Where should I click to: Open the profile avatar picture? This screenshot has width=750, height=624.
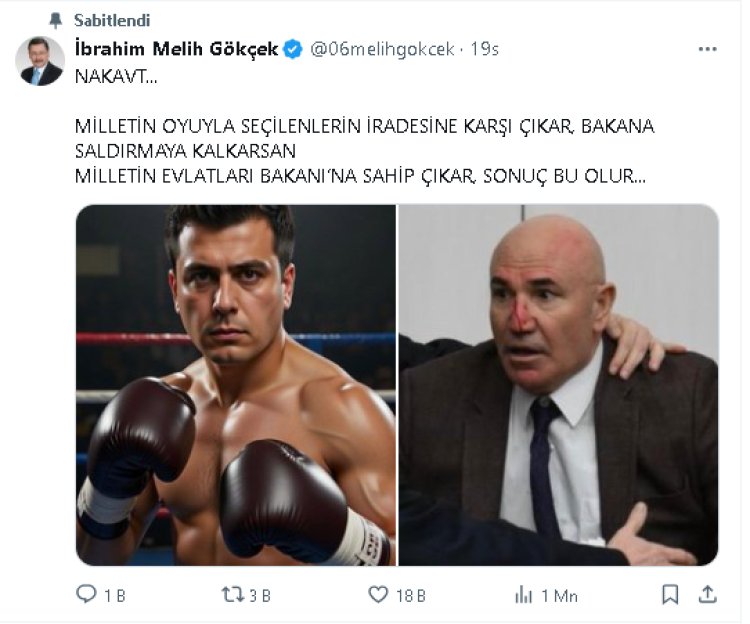(x=40, y=61)
